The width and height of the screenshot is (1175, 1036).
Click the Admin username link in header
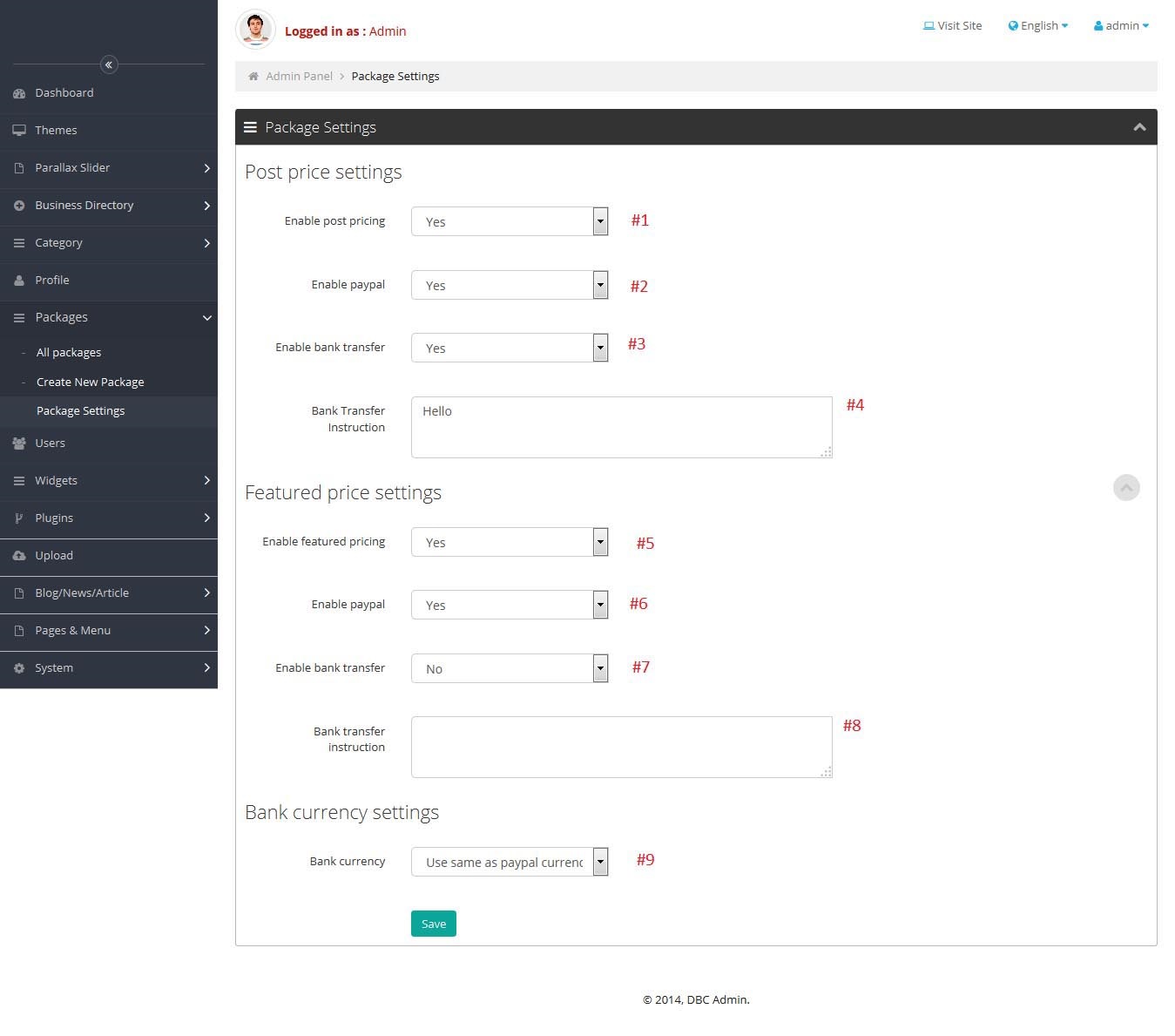pyautogui.click(x=388, y=31)
